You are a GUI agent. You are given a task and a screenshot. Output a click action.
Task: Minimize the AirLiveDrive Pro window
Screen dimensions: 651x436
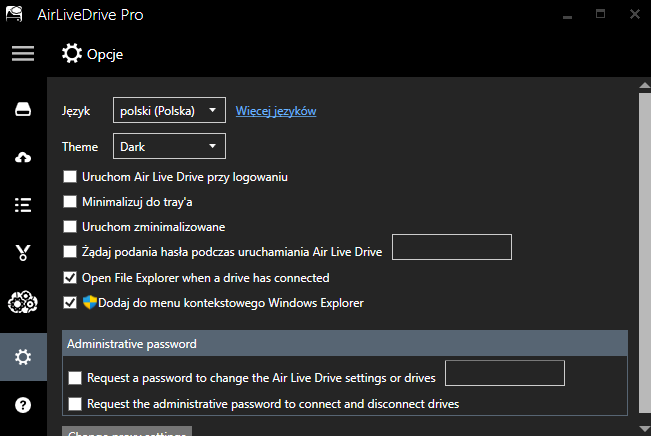click(568, 15)
